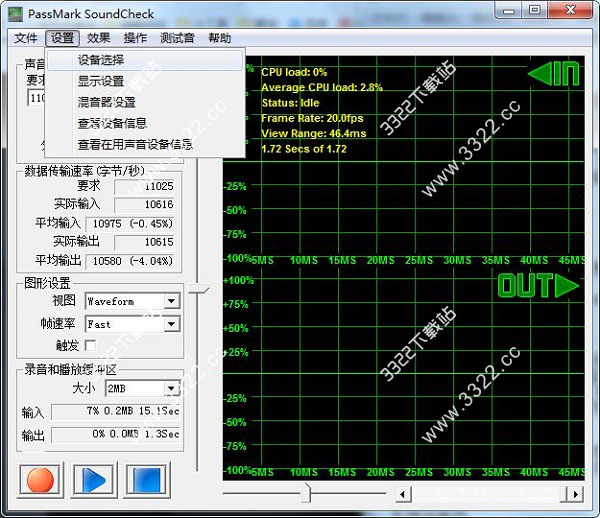Click the green IN channel arrow icon

553,74
